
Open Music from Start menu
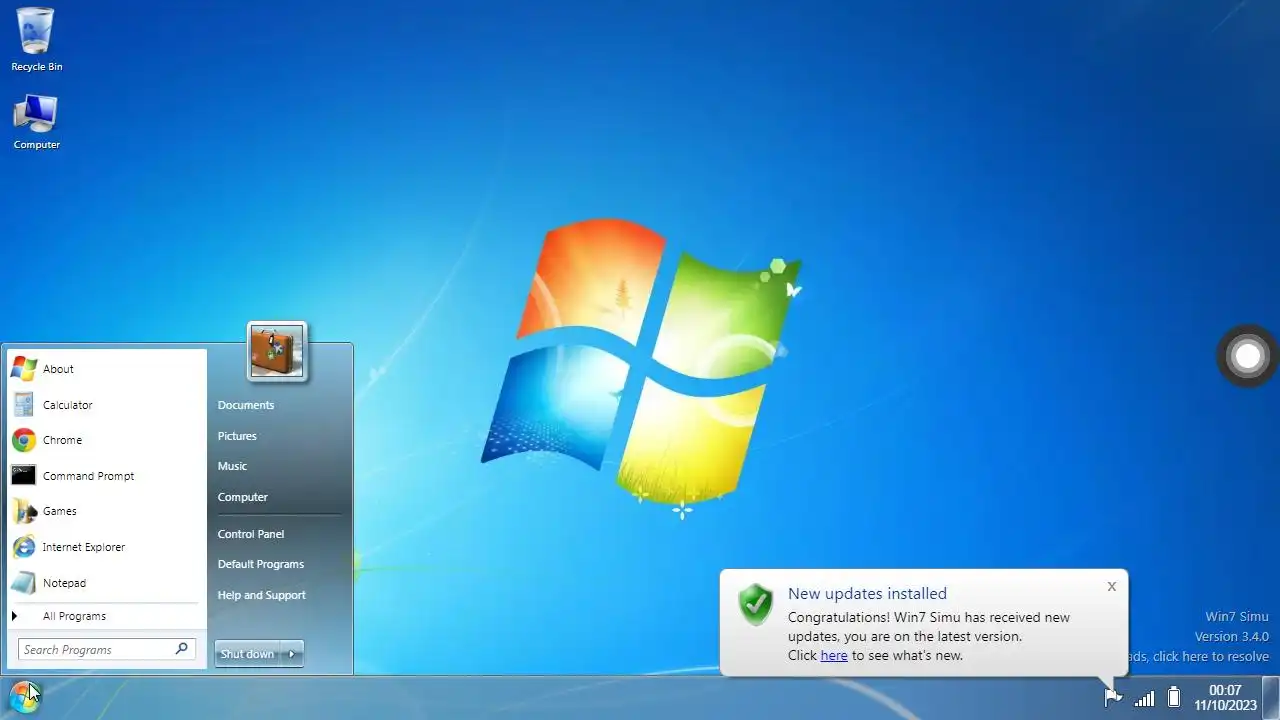[x=232, y=466]
